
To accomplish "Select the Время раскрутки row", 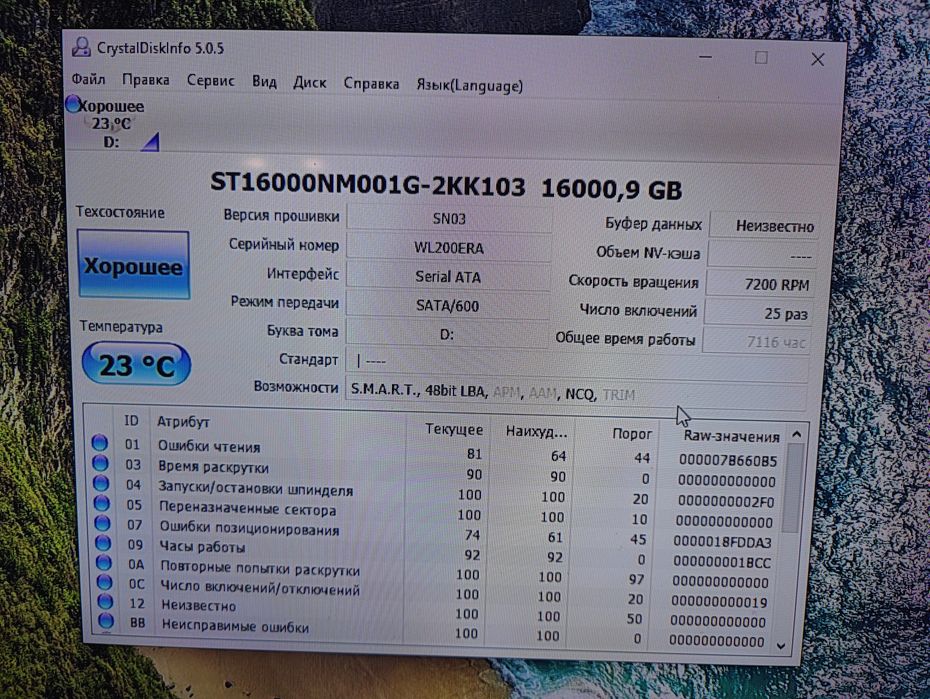I will point(437,473).
